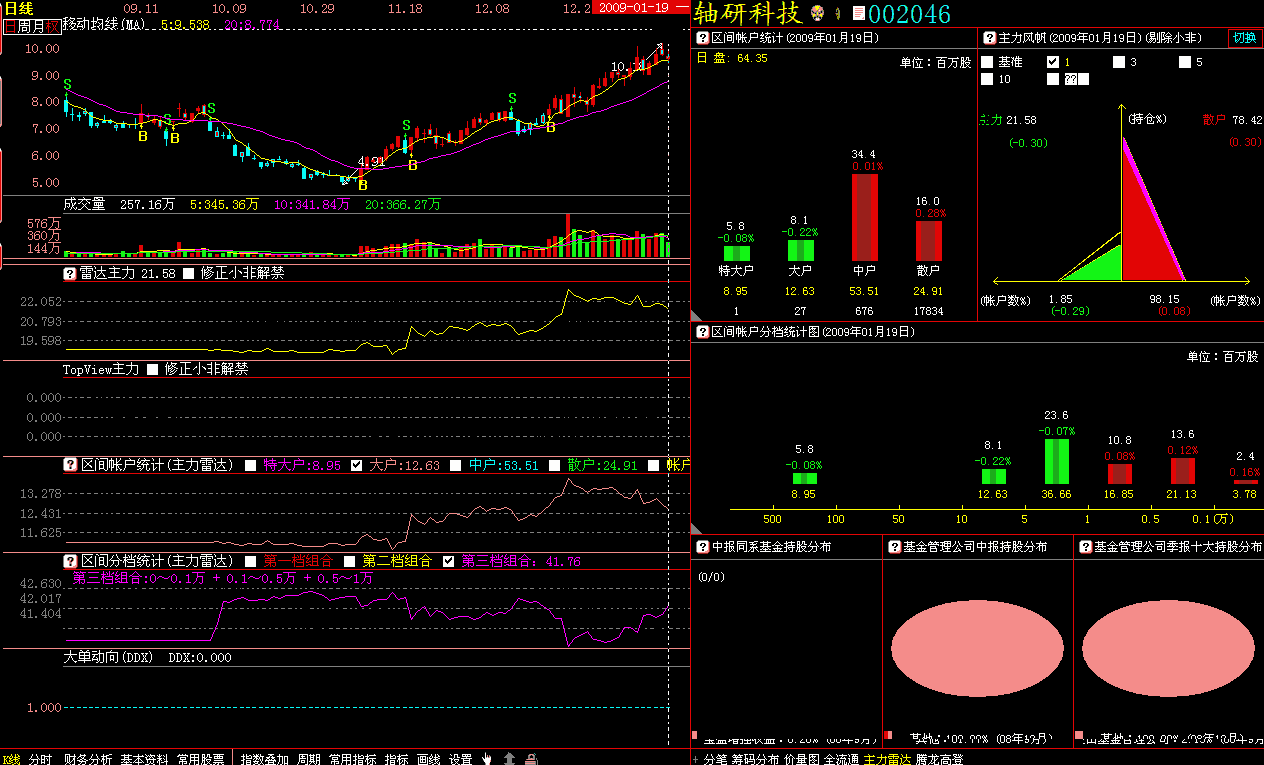The height and width of the screenshot is (765, 1264).
Task: Enable 修正小非解禁 for 雷达主力
Action: pyautogui.click(x=190, y=273)
